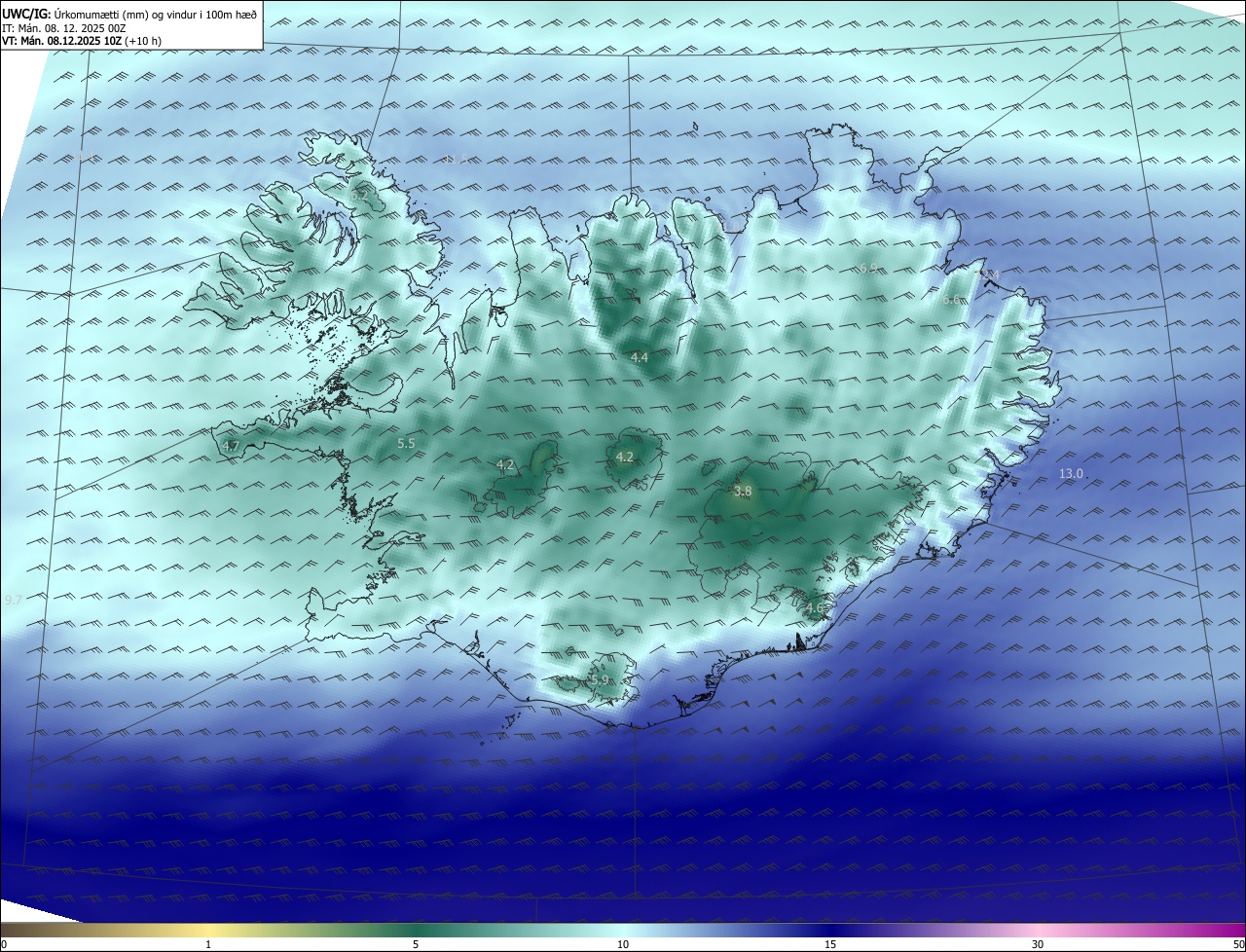Click the initial time line 'IT: Mán. 08. 12. 2025 00Z'

pos(66,28)
